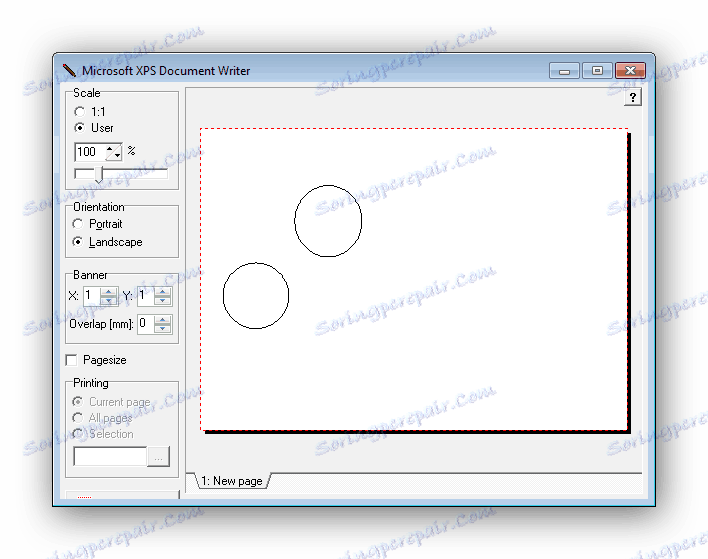Select the 1:1 scale radio button
This screenshot has width=708, height=559.
point(79,112)
